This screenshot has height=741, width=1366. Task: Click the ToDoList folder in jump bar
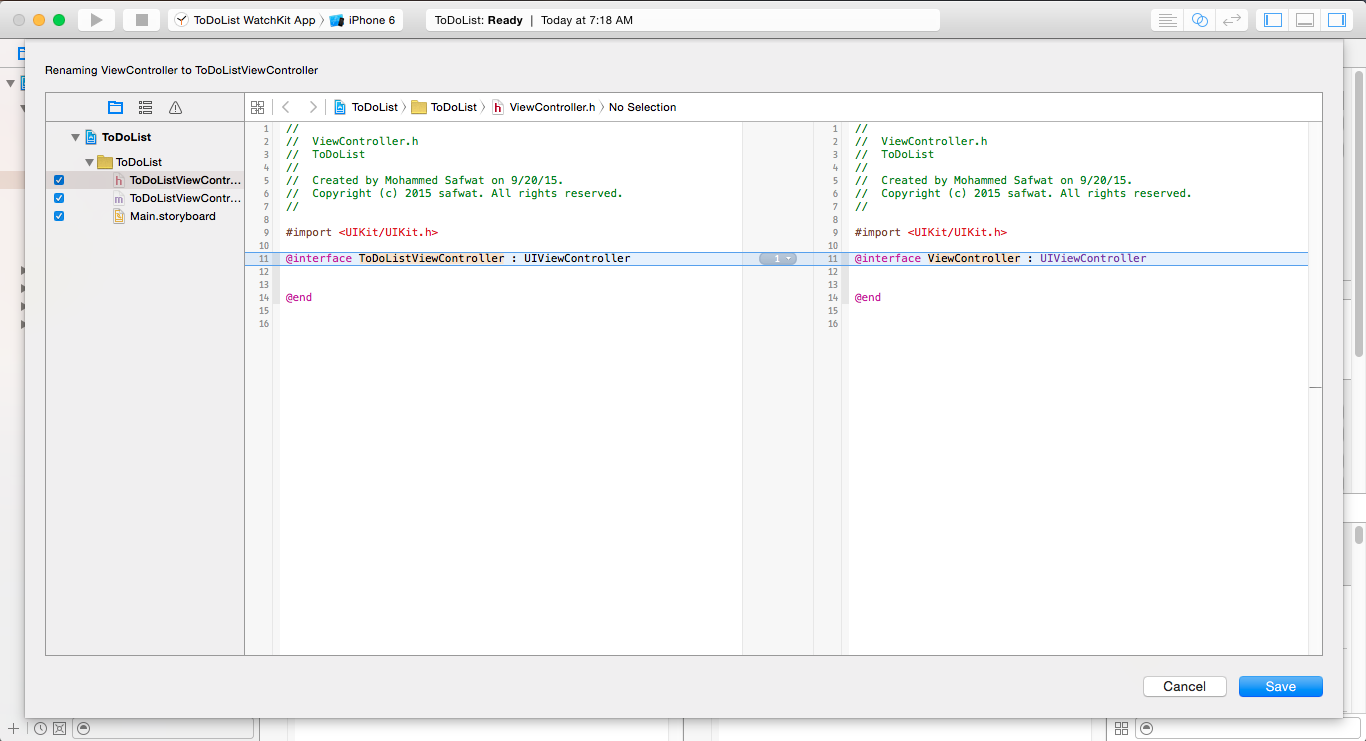[444, 107]
